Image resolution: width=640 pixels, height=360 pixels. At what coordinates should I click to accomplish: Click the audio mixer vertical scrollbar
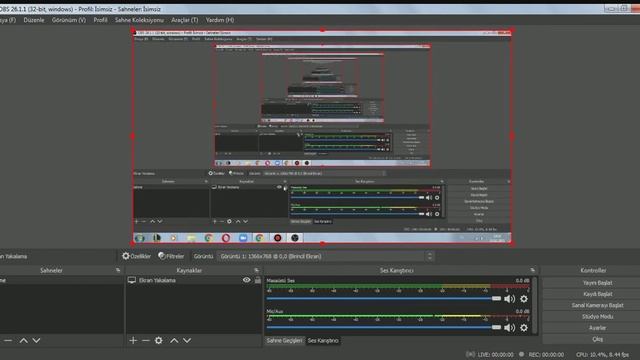tap(535, 305)
